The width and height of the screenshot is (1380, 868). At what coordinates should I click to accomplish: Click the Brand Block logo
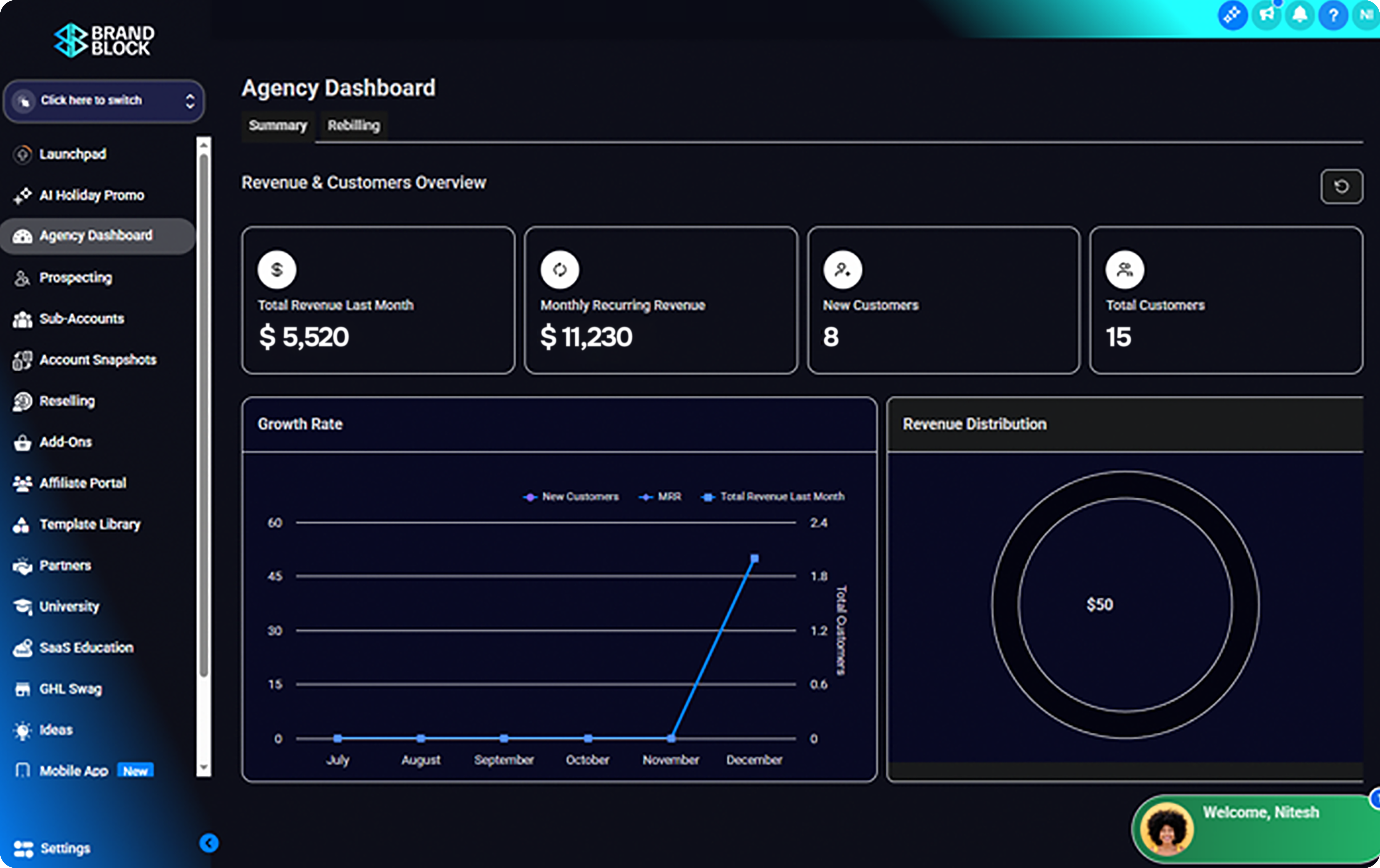tap(104, 41)
